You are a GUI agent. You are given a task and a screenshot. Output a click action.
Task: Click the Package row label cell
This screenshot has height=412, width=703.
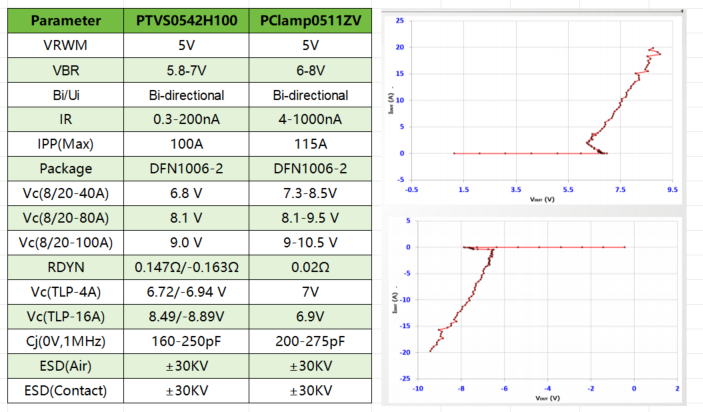pos(64,169)
